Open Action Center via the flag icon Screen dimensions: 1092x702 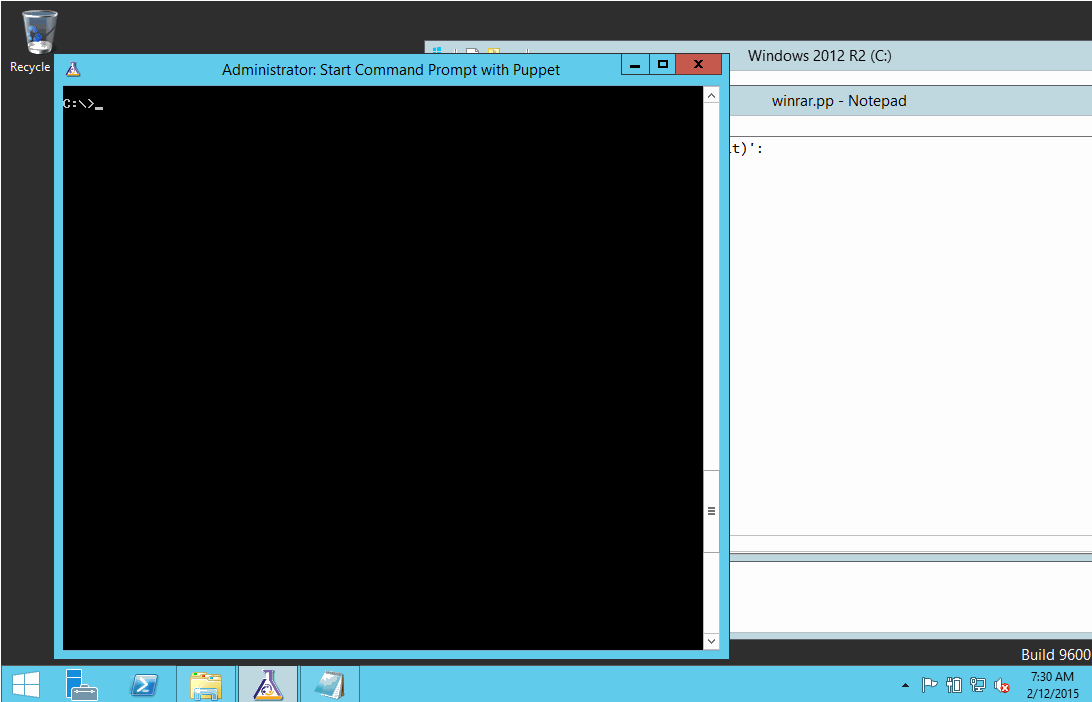[928, 685]
